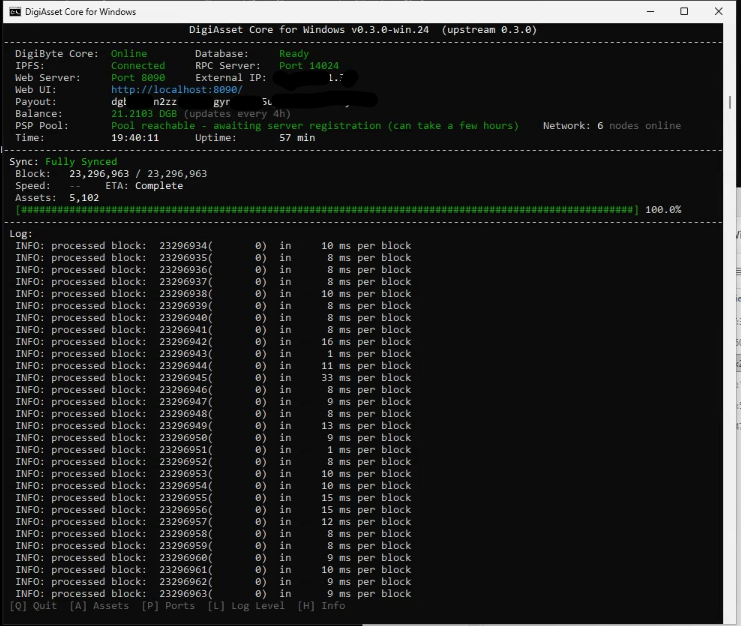Click the [L] Log Level option
The width and height of the screenshot is (741, 626).
[x=246, y=606]
